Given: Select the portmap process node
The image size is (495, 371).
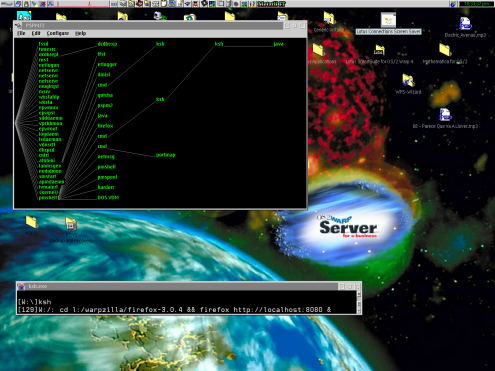Looking at the screenshot, I should pyautogui.click(x=166, y=155).
